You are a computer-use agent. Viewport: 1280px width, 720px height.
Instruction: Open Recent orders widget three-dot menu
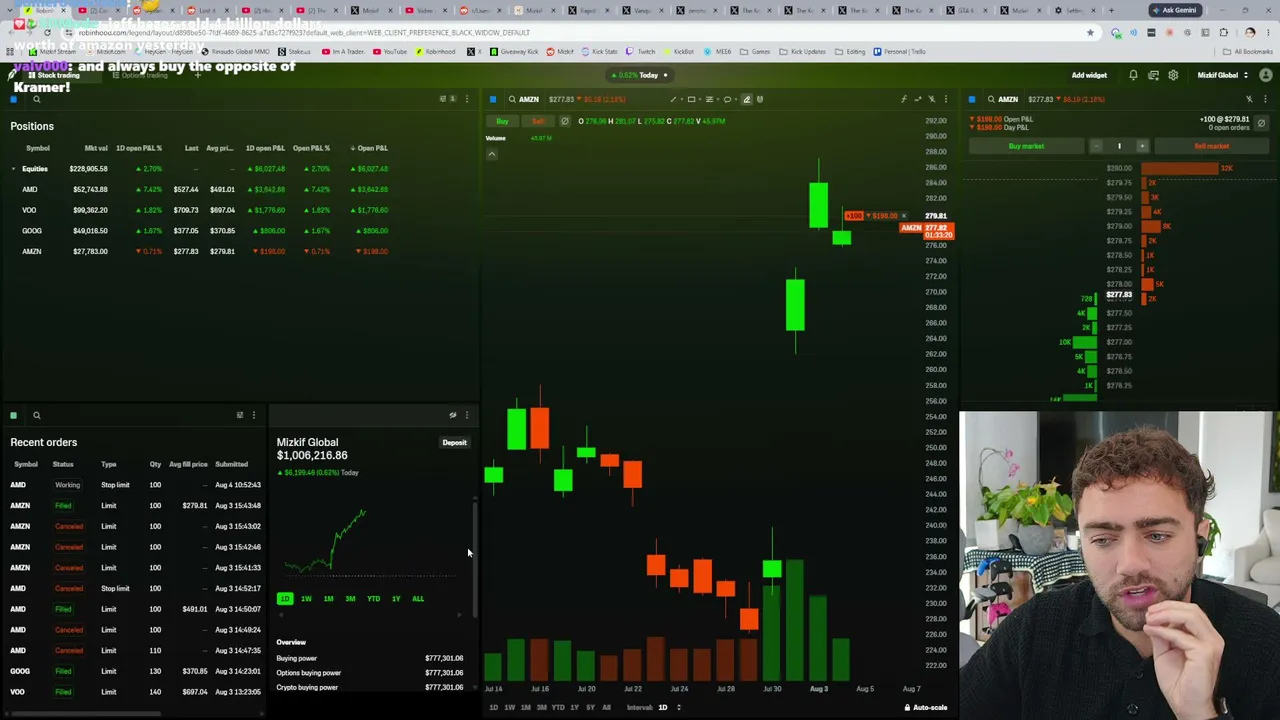(253, 415)
